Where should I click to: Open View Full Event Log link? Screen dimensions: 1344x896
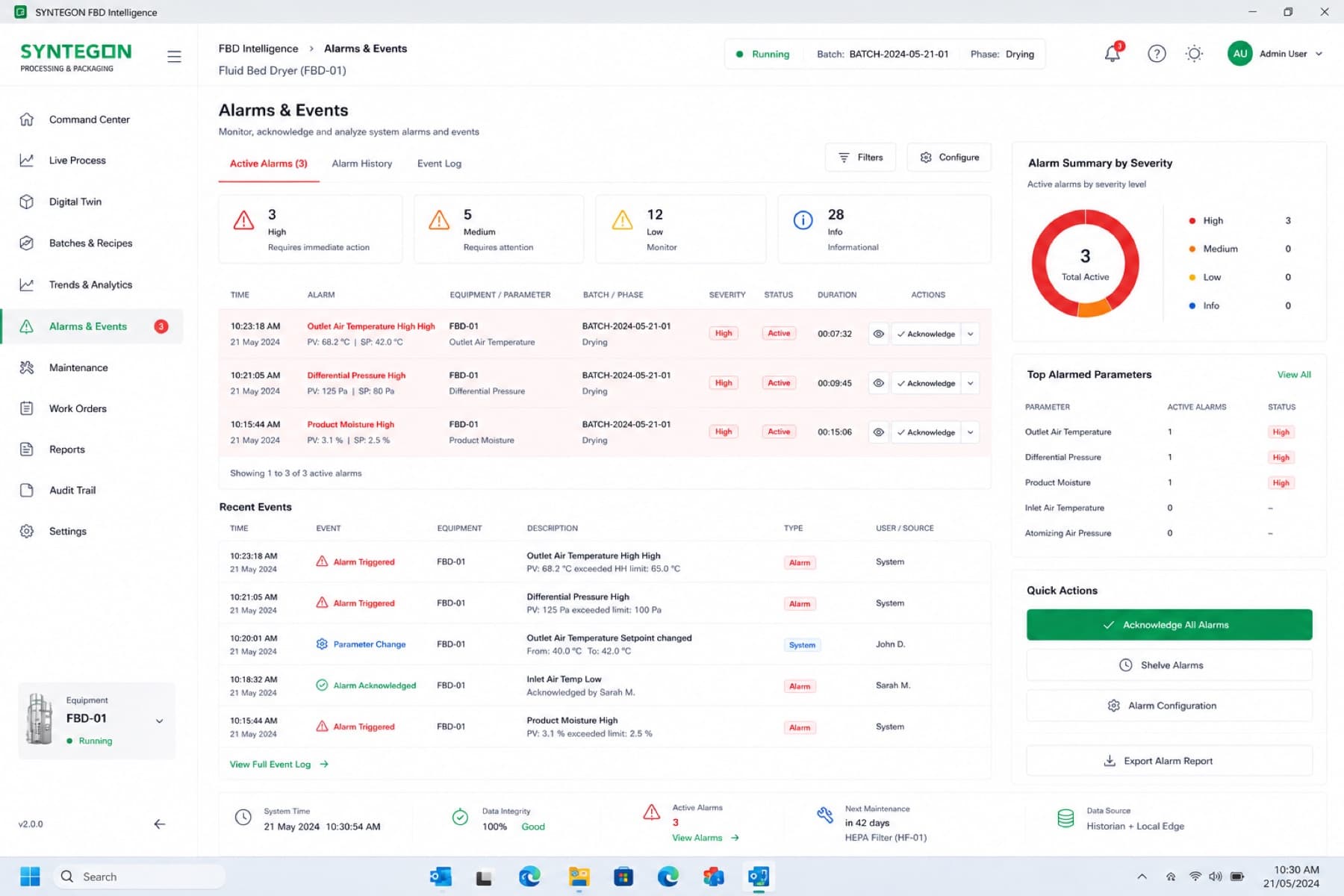click(x=279, y=765)
